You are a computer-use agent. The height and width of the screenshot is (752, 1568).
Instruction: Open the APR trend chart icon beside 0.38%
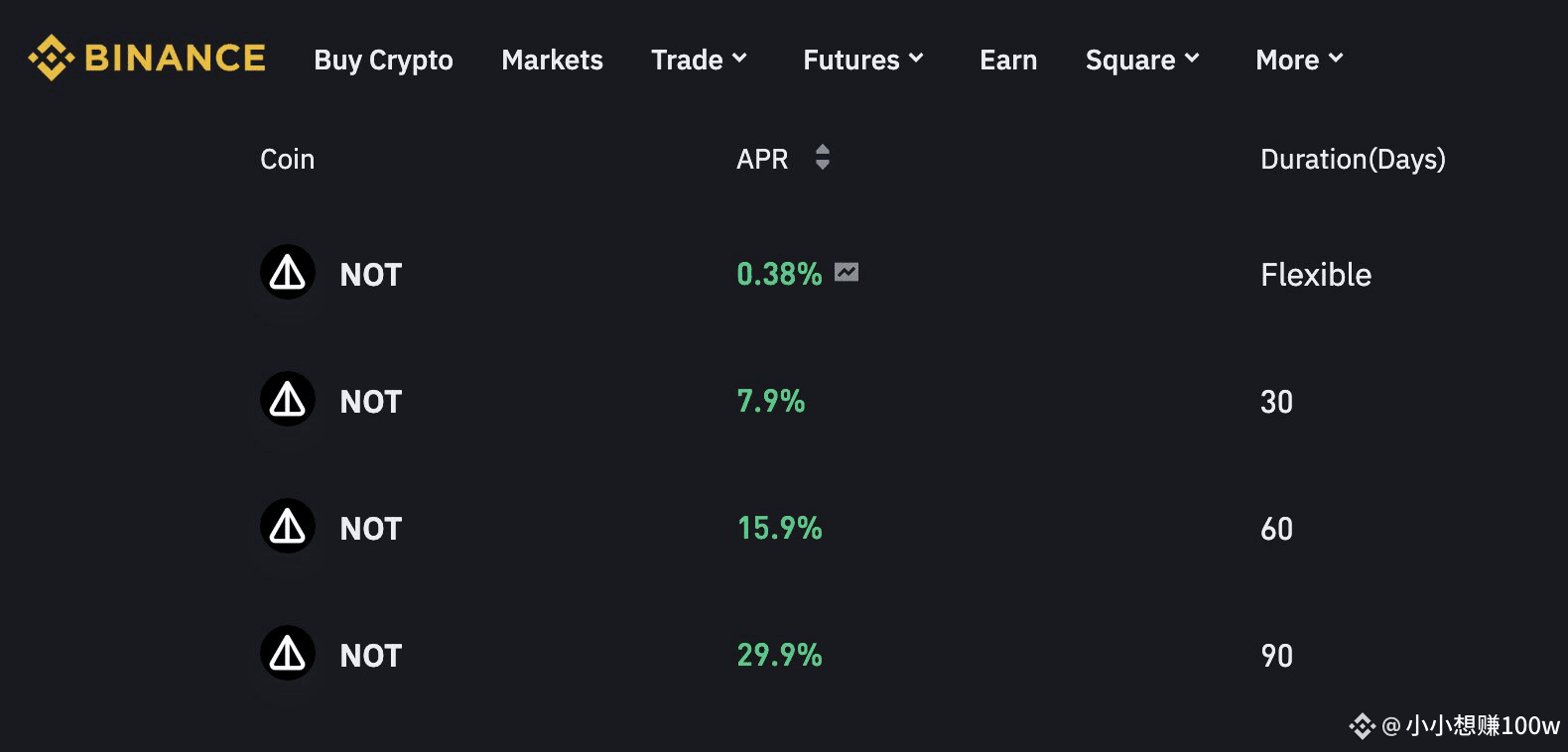(x=847, y=272)
